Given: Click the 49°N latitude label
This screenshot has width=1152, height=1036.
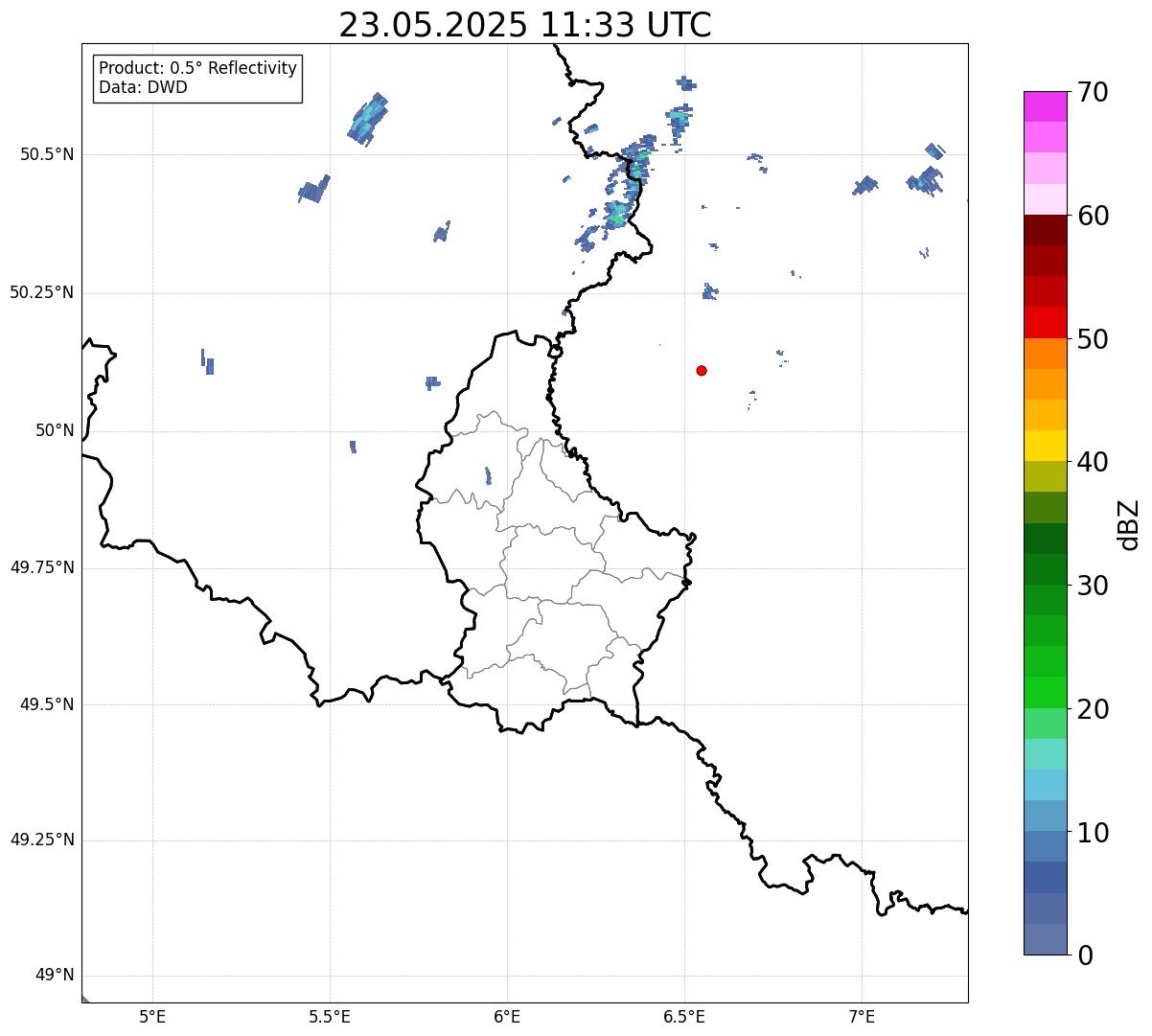Looking at the screenshot, I should click(55, 976).
